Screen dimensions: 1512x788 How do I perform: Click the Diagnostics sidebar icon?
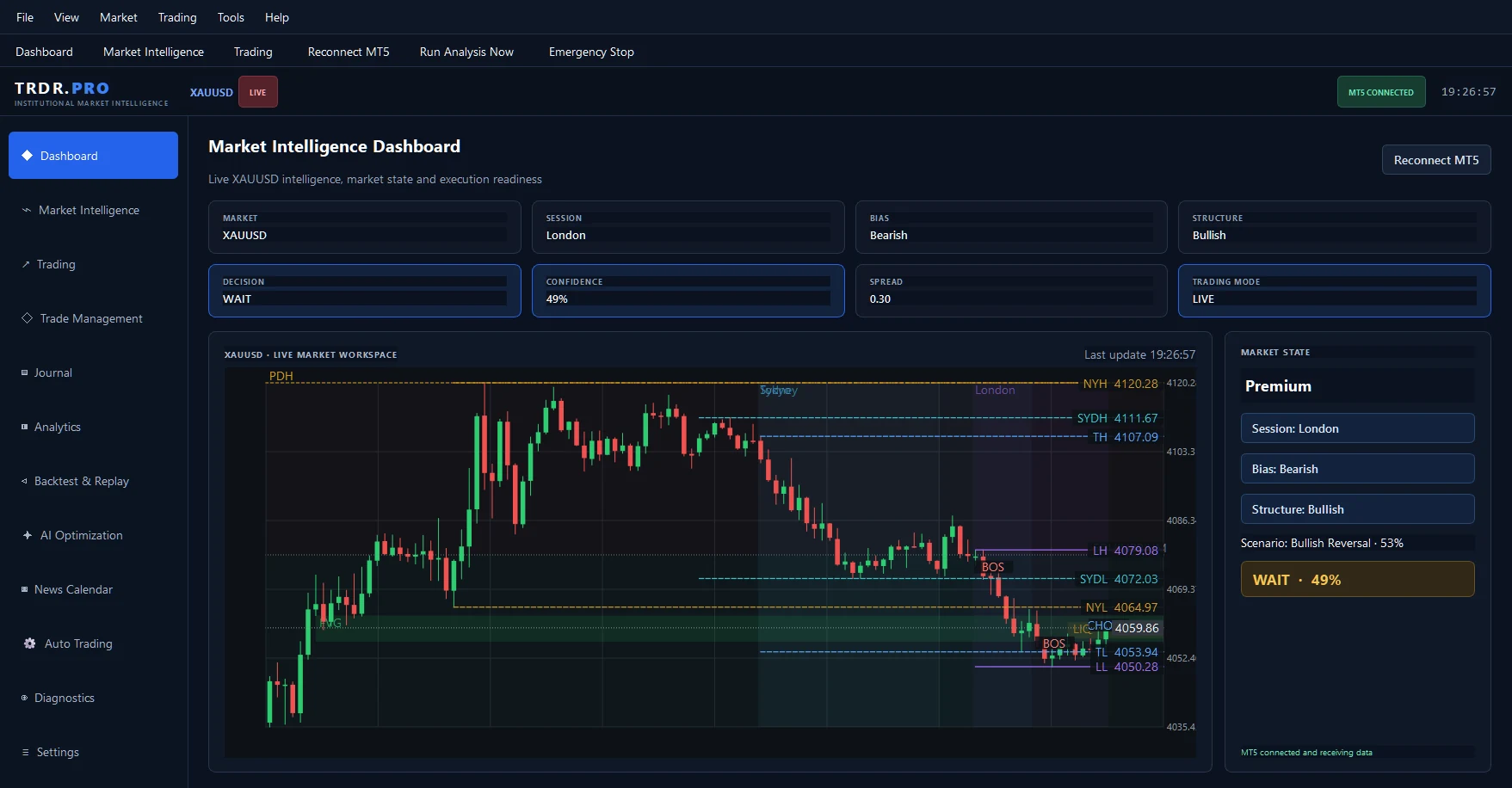coord(25,698)
